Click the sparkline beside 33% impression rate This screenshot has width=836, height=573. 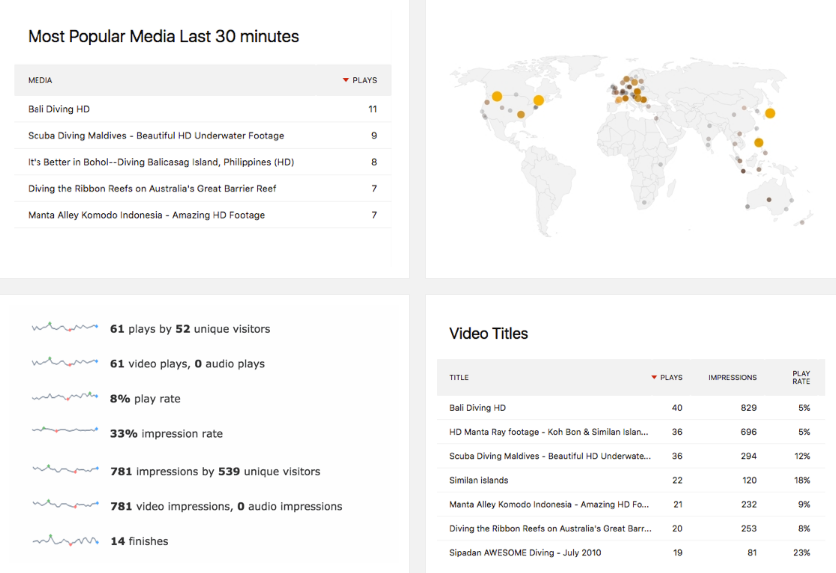click(x=64, y=433)
